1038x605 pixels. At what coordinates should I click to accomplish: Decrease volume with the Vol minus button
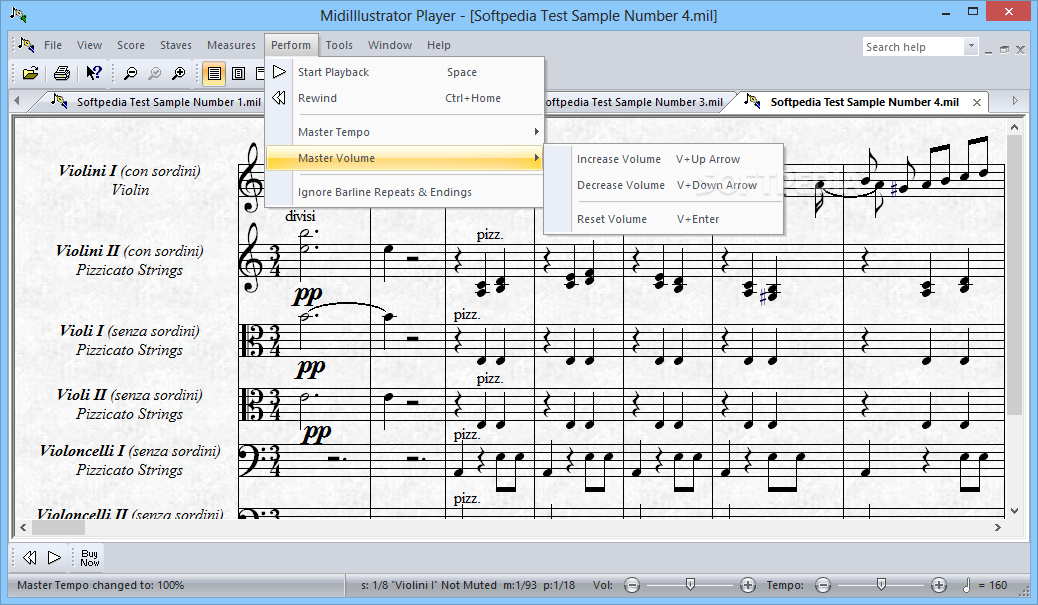click(632, 585)
